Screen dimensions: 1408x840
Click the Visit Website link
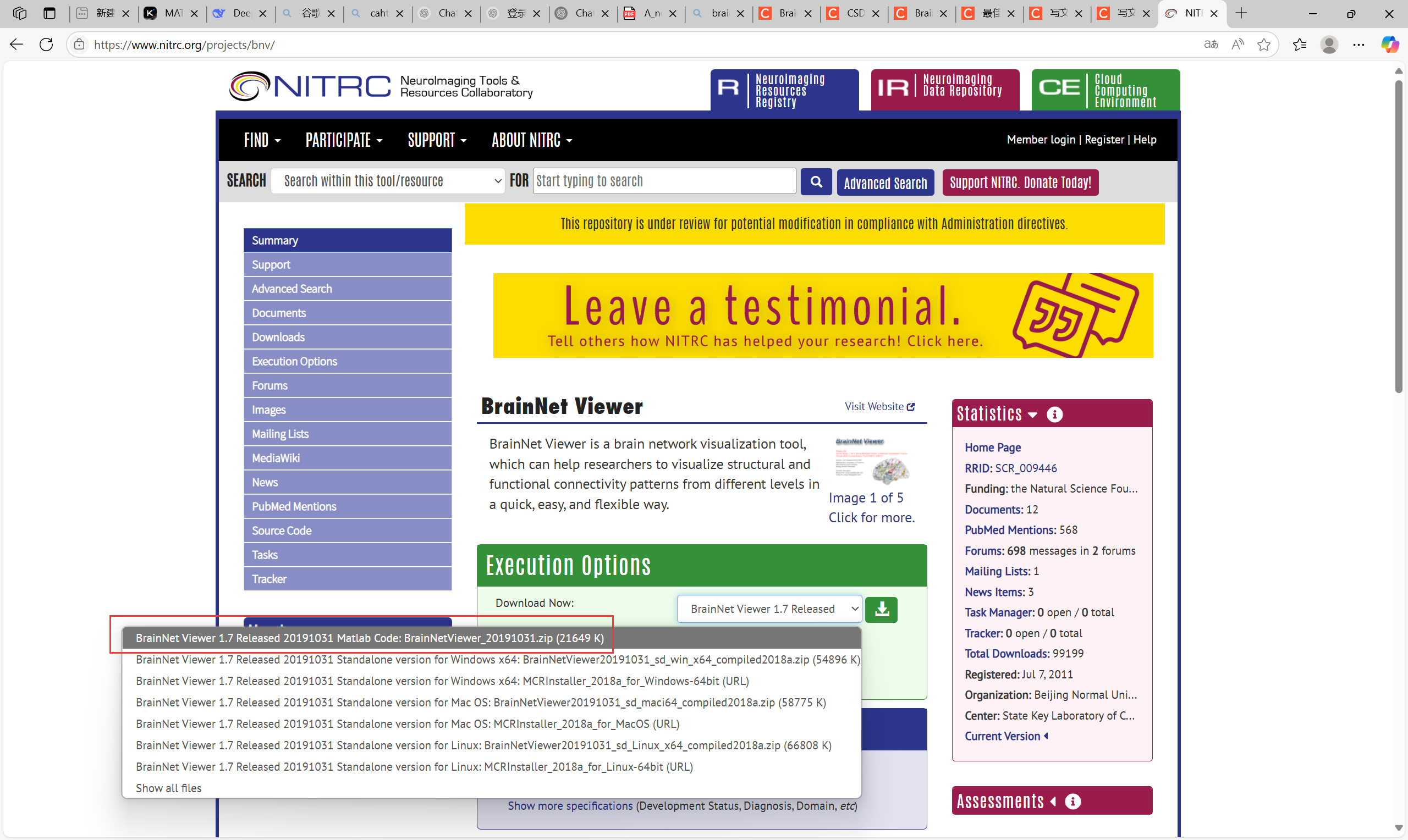[879, 406]
